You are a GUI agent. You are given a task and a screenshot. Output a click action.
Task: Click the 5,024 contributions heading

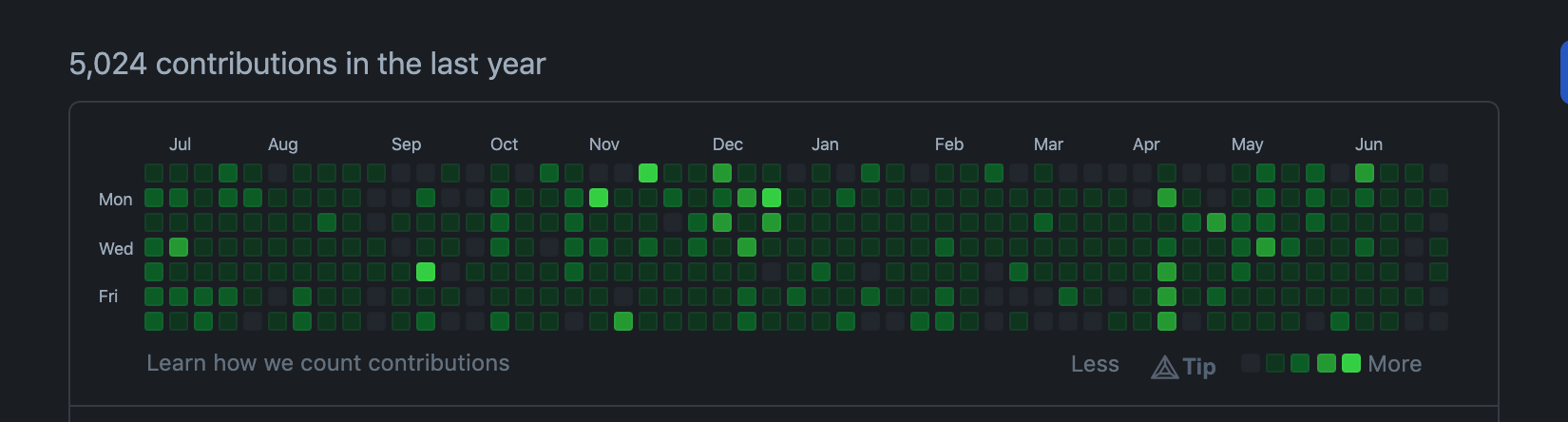307,64
